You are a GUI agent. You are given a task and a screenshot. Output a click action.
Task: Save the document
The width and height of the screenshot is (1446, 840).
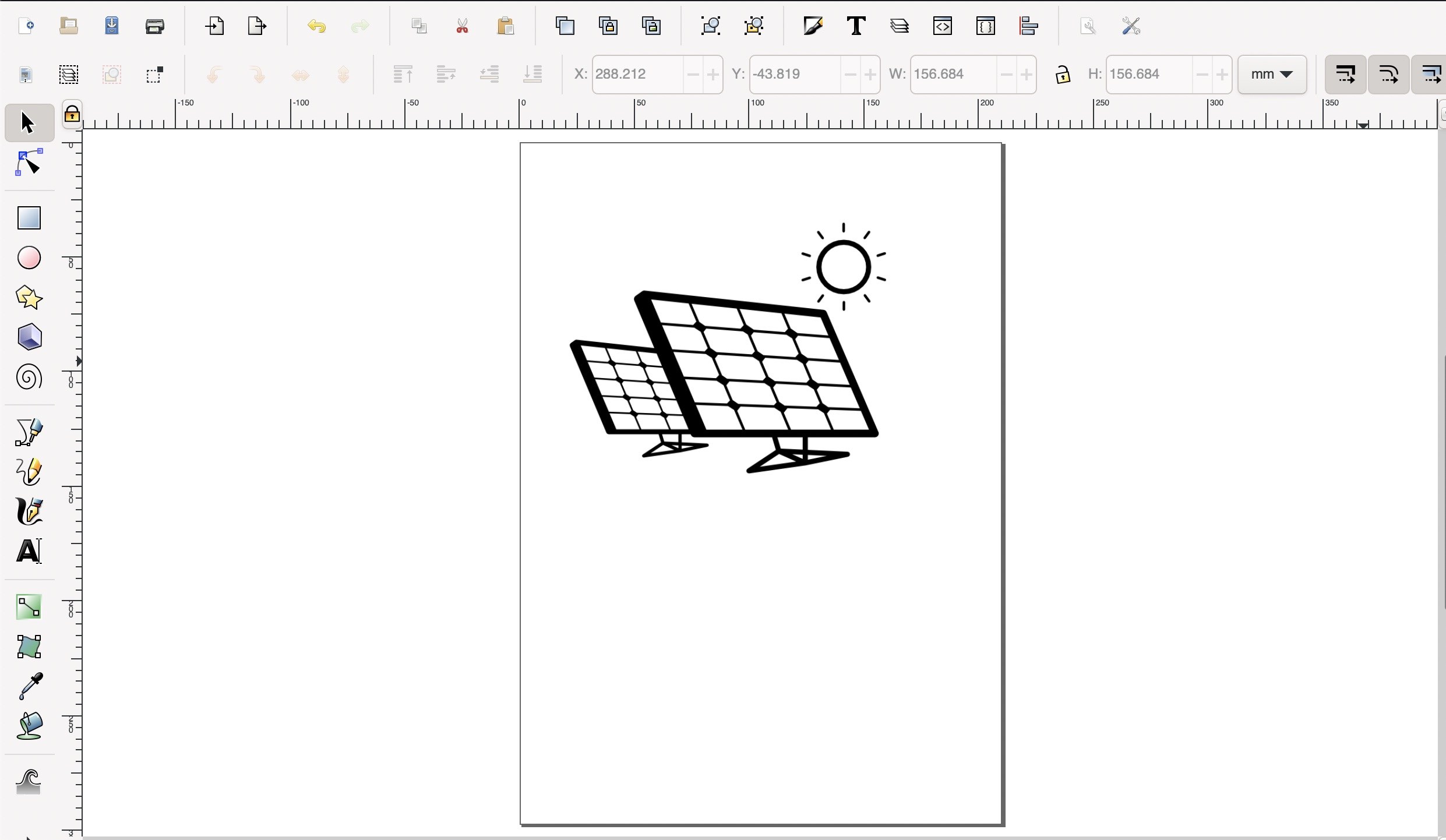tap(112, 26)
